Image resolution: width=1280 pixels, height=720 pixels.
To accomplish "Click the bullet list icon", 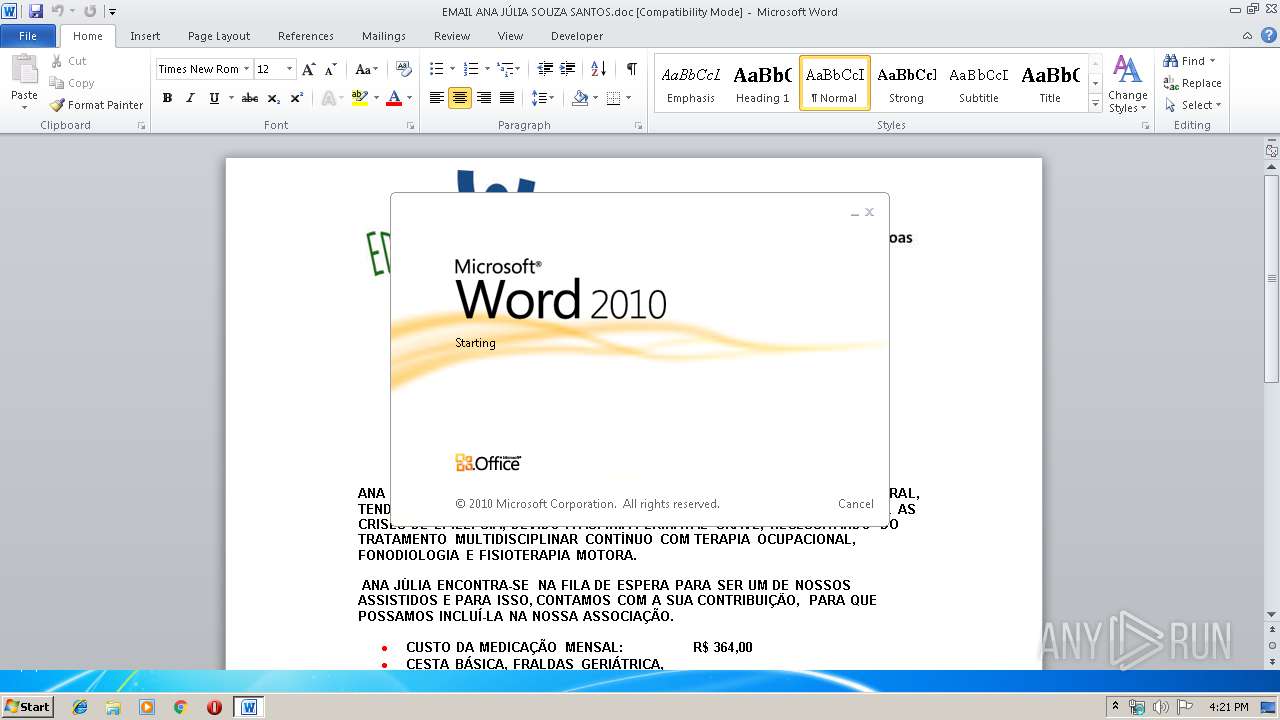I will tap(436, 69).
